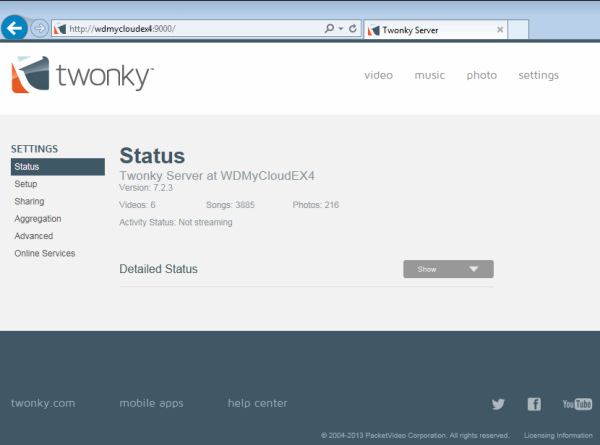Open the Advanced settings page

tap(34, 236)
